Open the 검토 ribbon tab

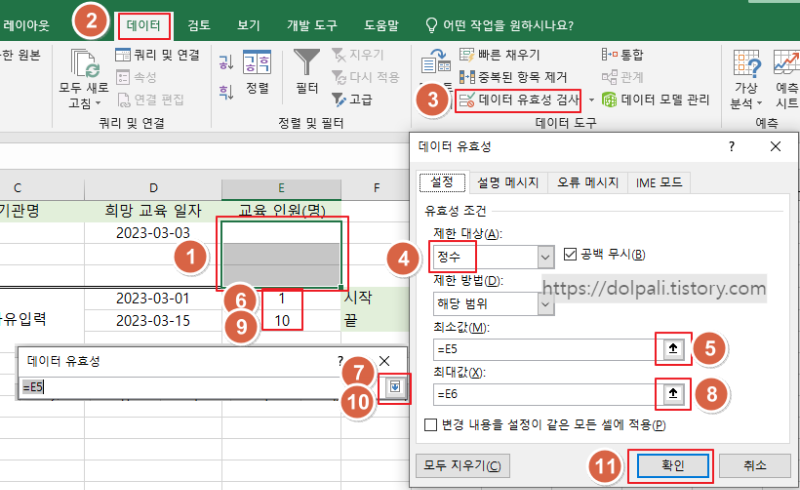coord(199,26)
